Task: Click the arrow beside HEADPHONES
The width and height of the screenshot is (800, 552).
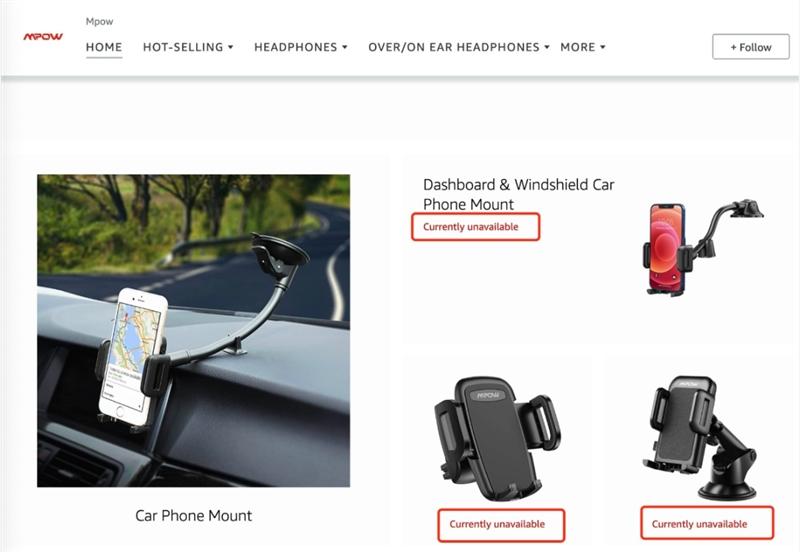Action: pyautogui.click(x=345, y=47)
